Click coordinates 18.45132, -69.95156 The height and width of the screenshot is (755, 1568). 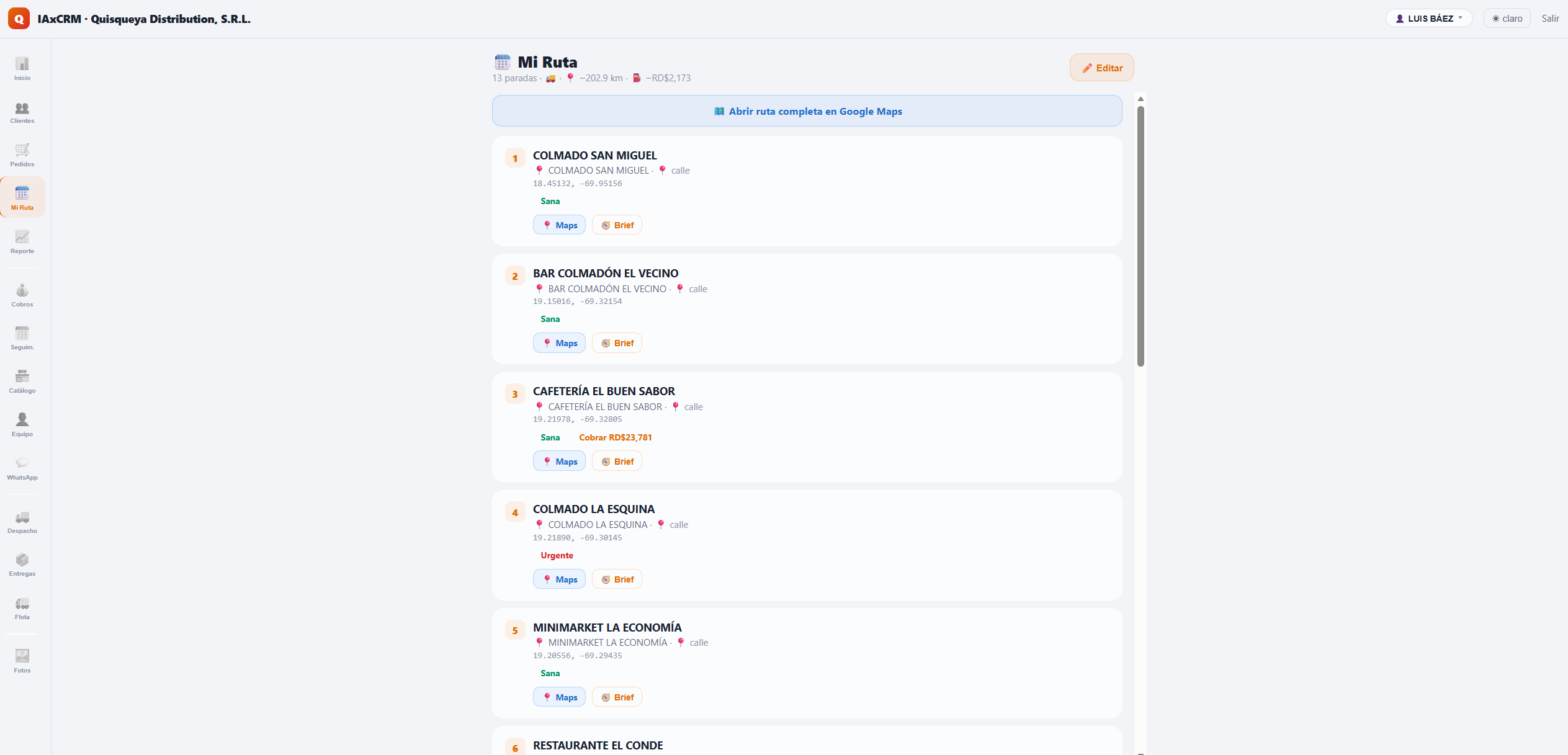point(577,184)
